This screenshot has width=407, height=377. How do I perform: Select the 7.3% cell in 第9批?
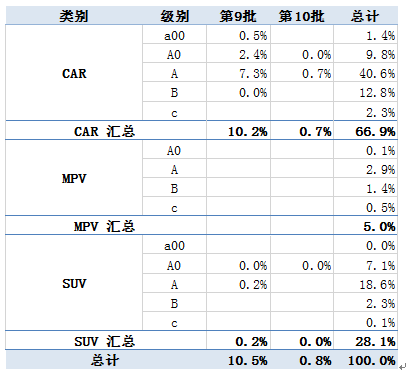(238, 73)
